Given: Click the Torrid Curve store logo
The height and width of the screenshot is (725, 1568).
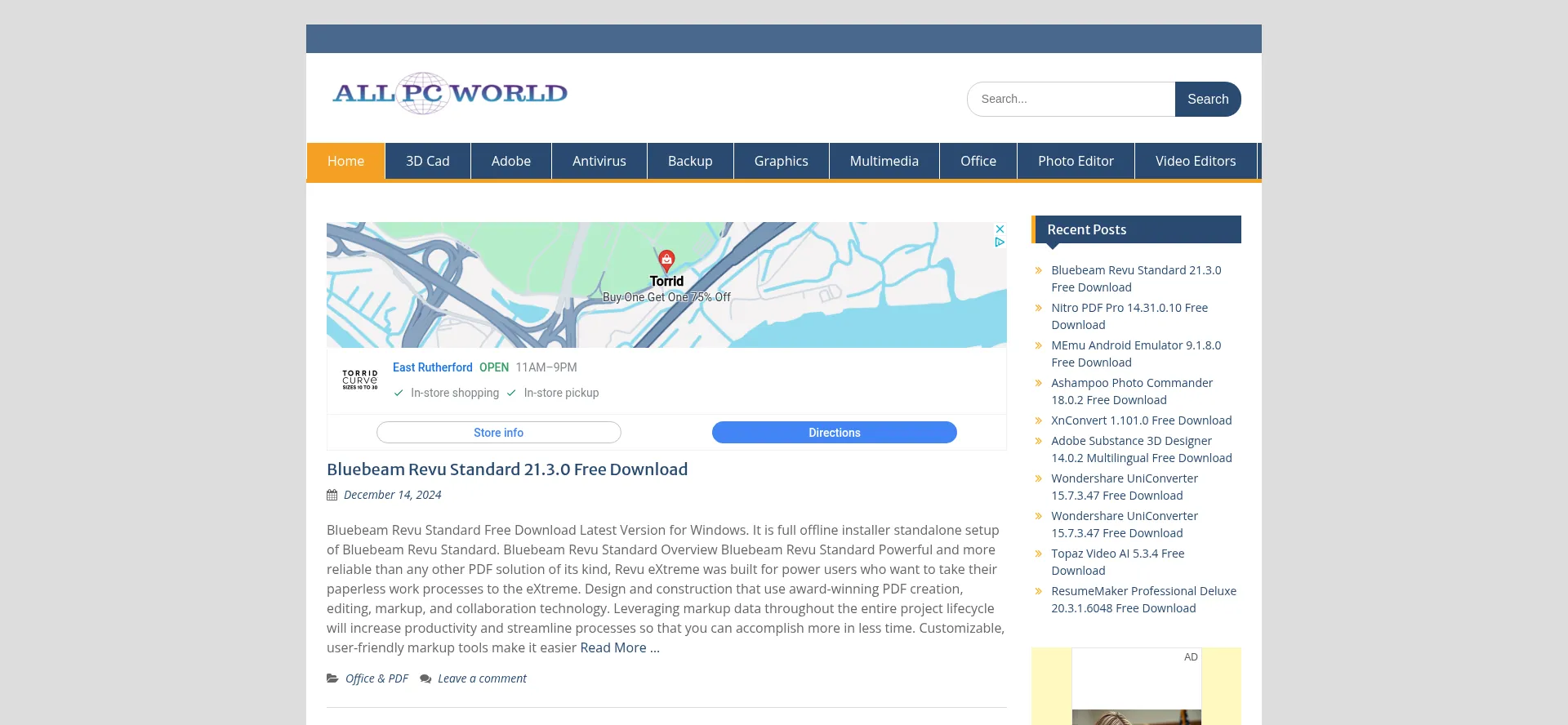Looking at the screenshot, I should (x=359, y=380).
